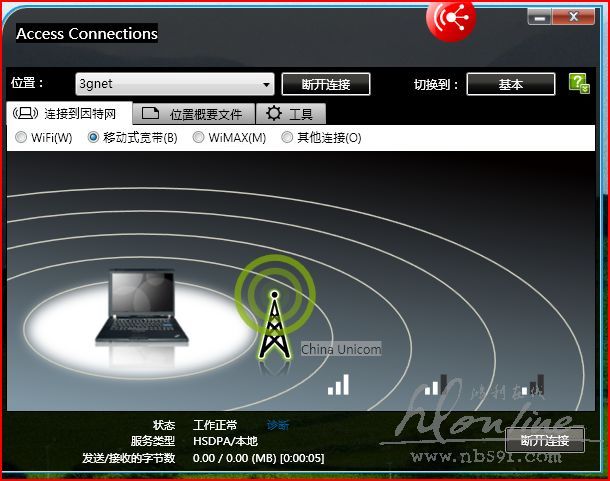Click the middle signal strength bars icon
The image size is (610, 481).
(x=435, y=384)
